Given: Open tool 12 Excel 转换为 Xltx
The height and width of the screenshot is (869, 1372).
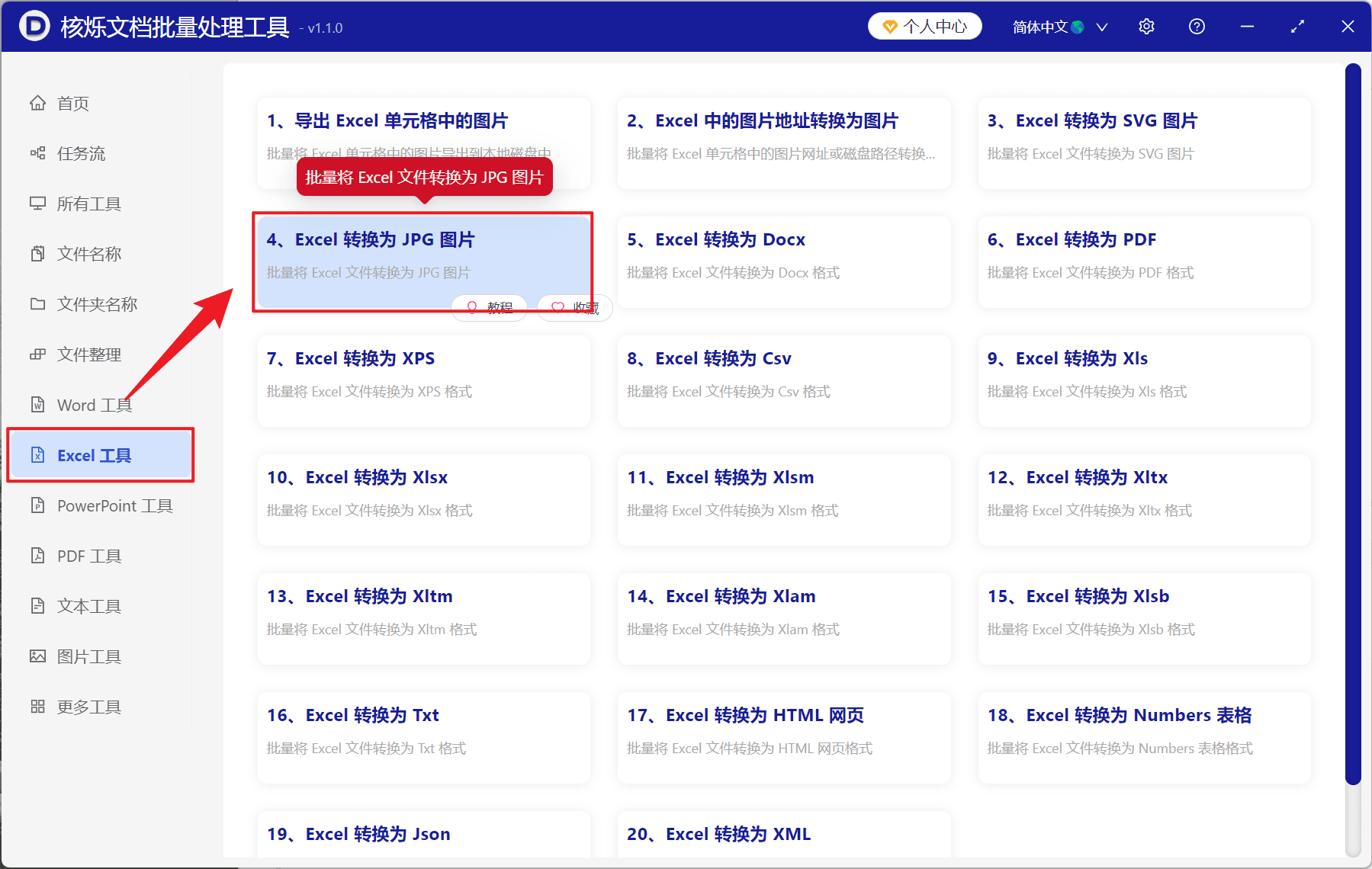Looking at the screenshot, I should [x=1144, y=500].
